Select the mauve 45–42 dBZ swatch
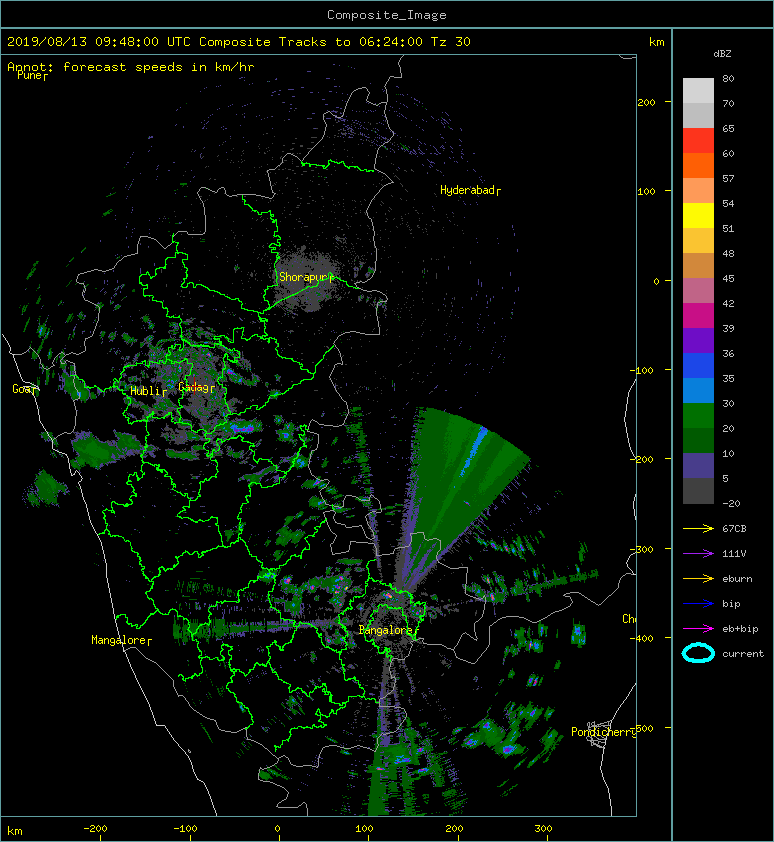 click(x=698, y=291)
